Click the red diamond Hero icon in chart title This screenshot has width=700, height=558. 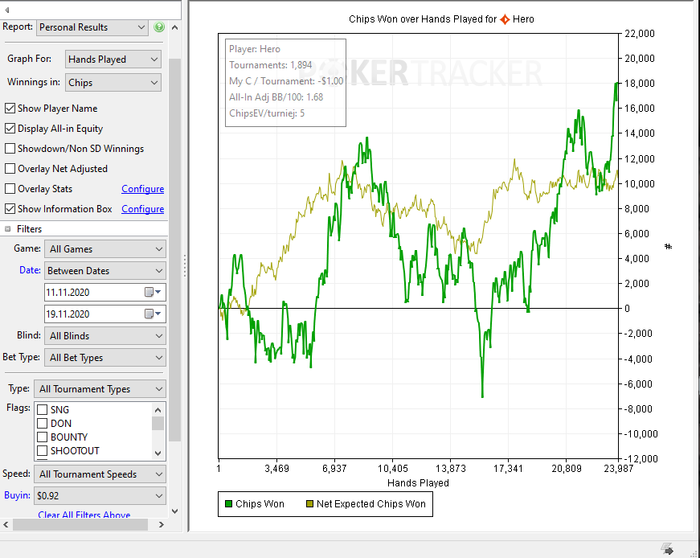[x=504, y=18]
